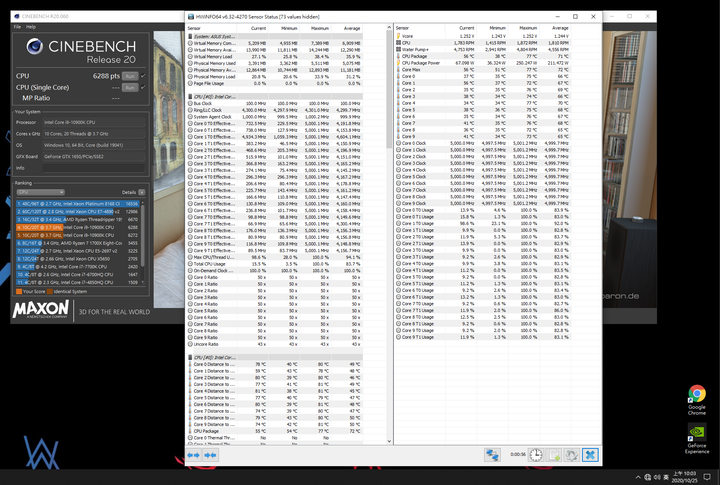Click HWiNFO expand-layout arrows button

(193, 455)
